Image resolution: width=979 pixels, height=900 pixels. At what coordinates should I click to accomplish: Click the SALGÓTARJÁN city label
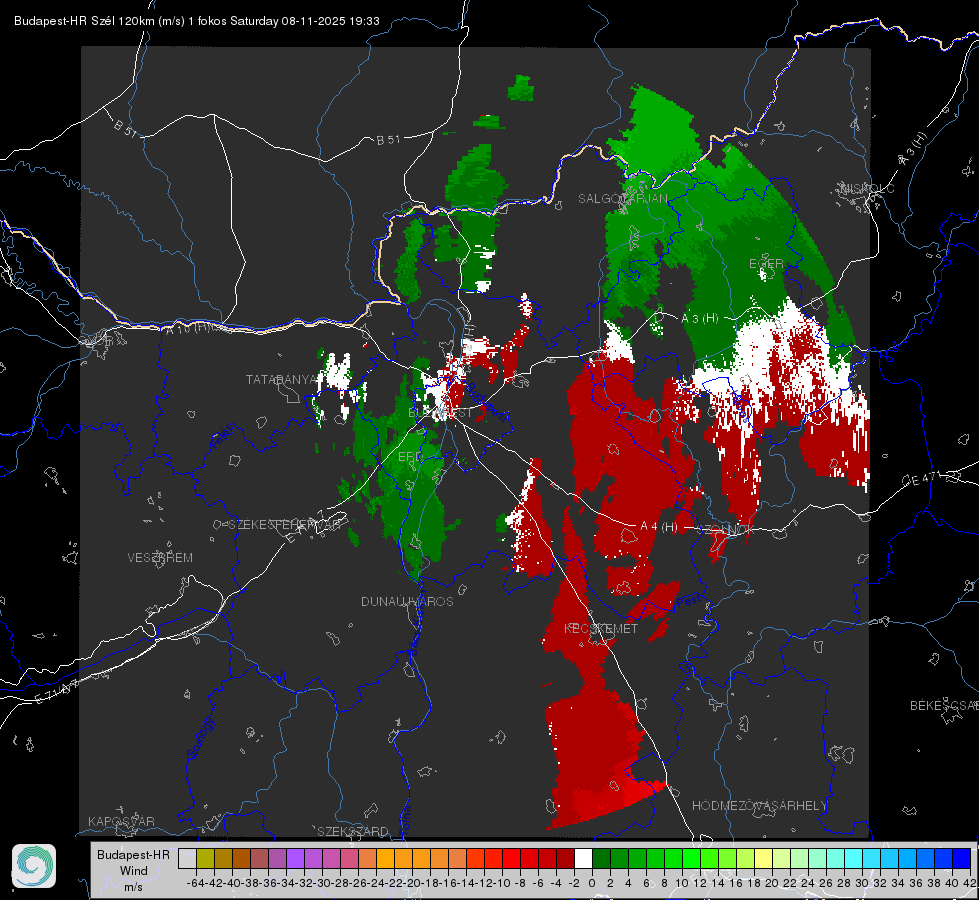tap(622, 199)
